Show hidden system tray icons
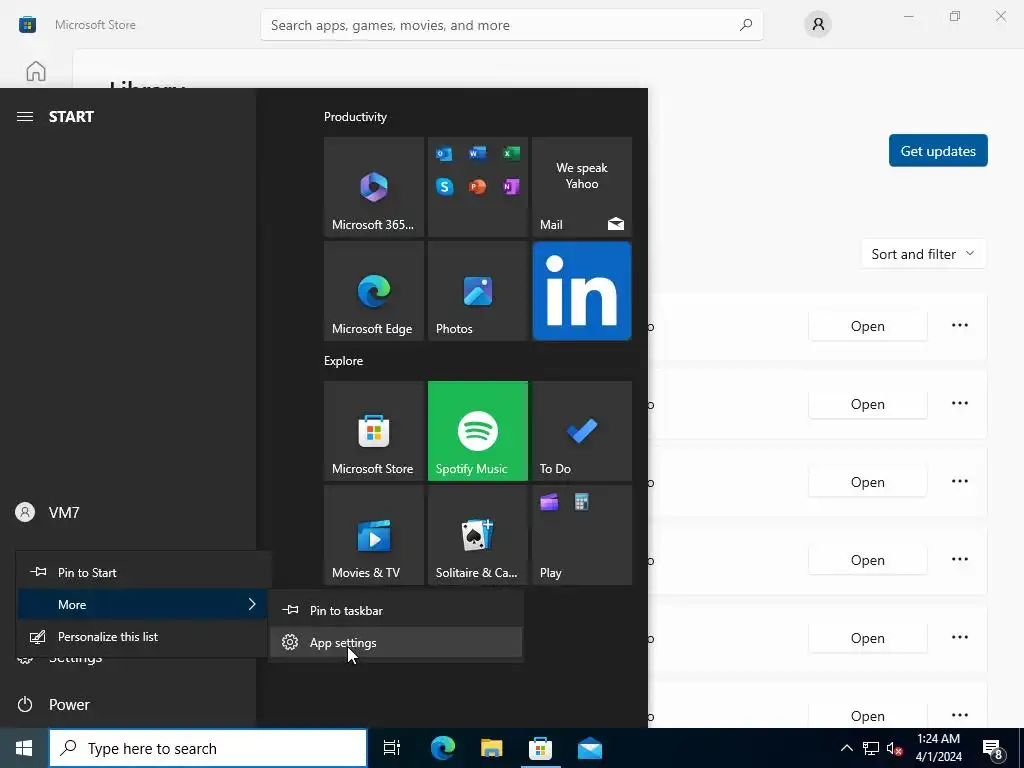 pos(846,748)
